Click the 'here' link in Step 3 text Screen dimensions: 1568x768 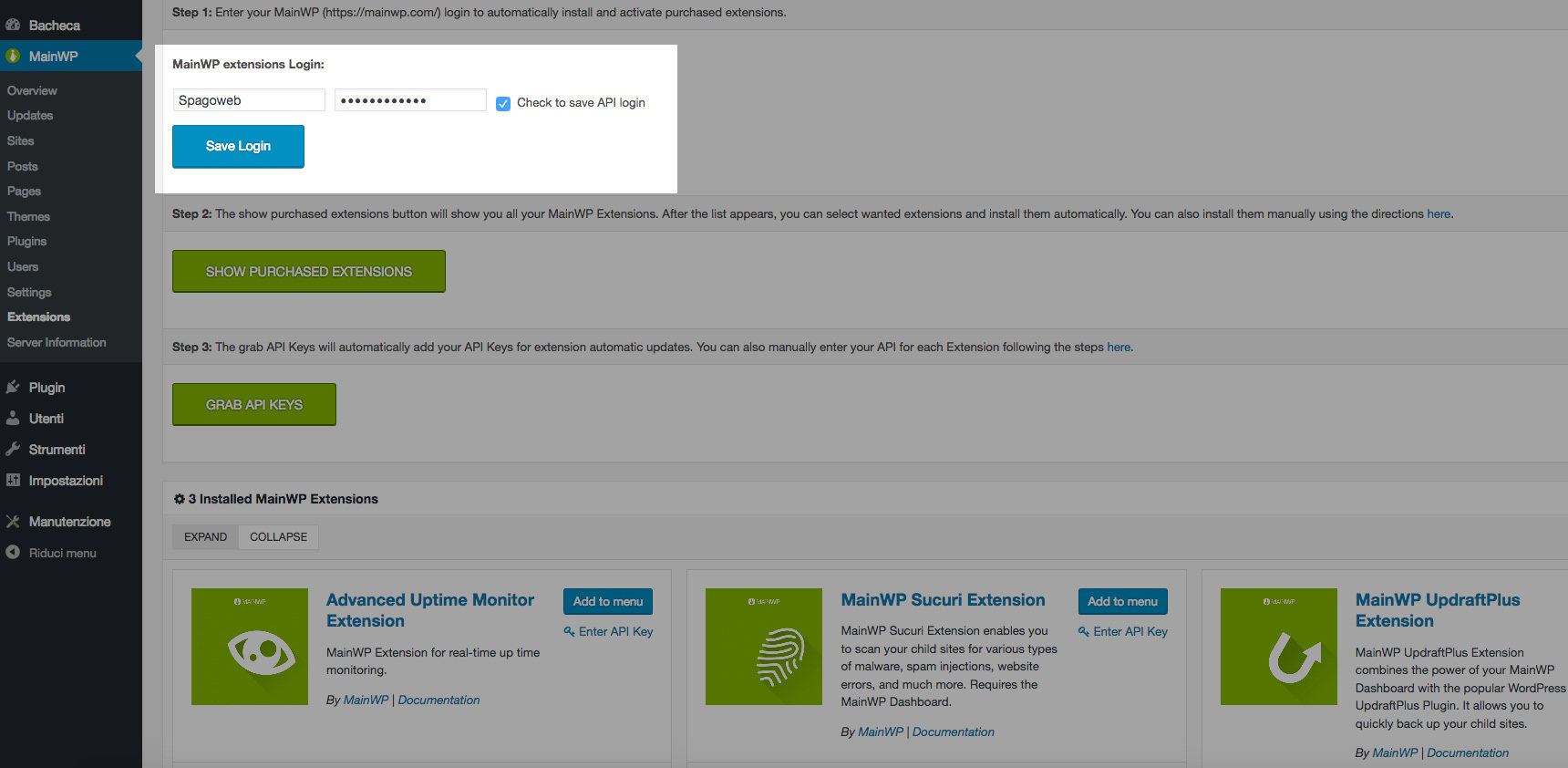click(1119, 347)
